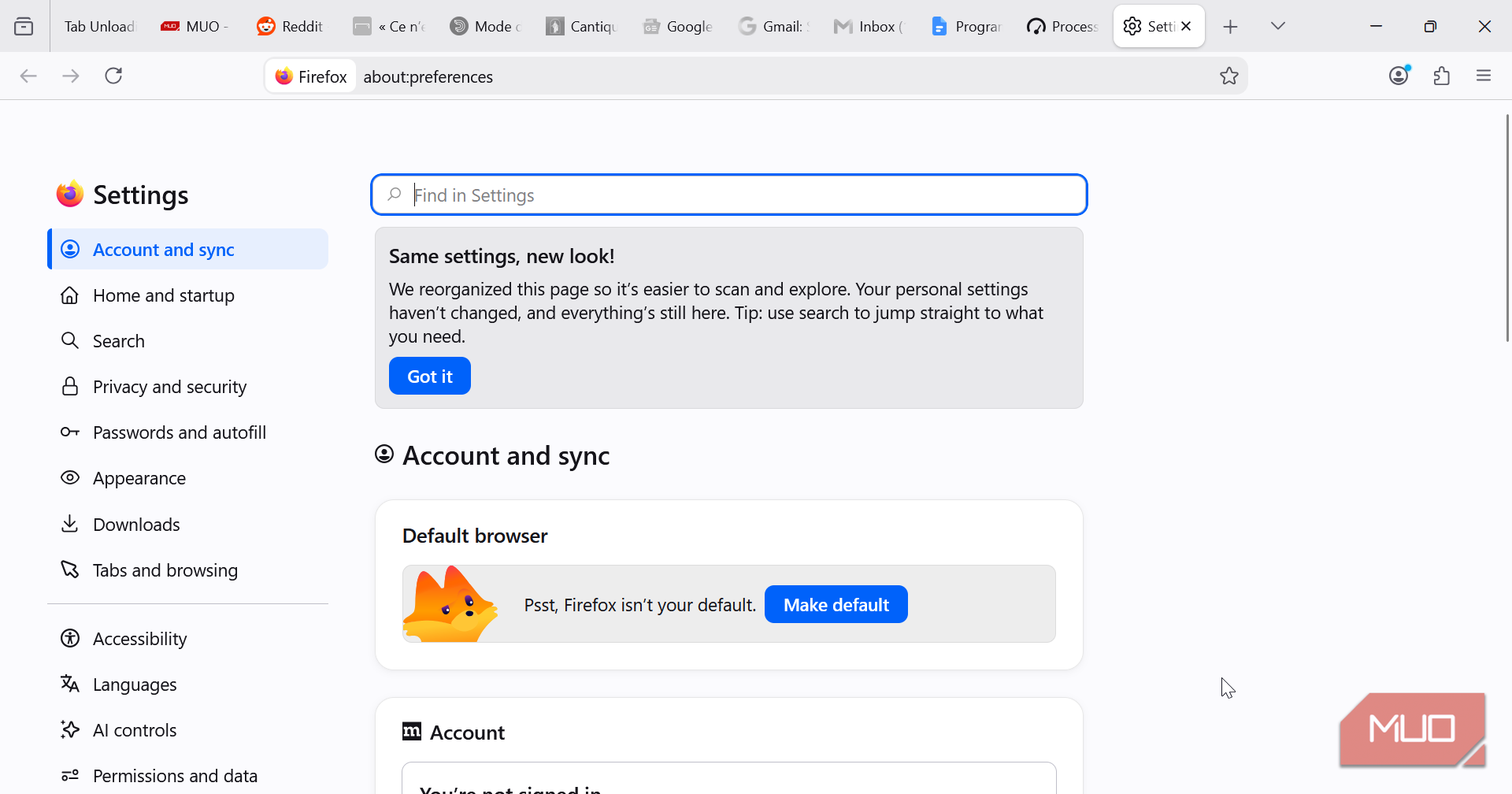The width and height of the screenshot is (1512, 794).
Task: Open a new tab with plus icon
Action: (x=1230, y=27)
